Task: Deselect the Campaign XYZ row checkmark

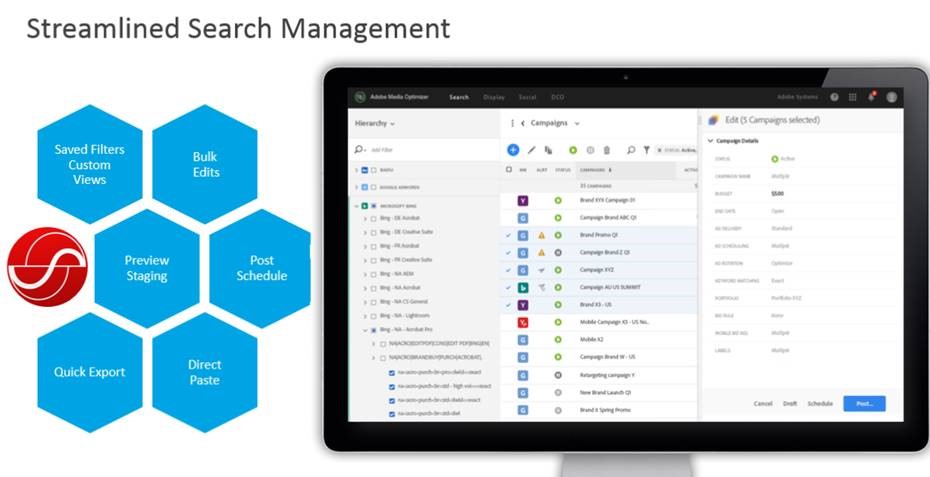Action: tap(508, 270)
